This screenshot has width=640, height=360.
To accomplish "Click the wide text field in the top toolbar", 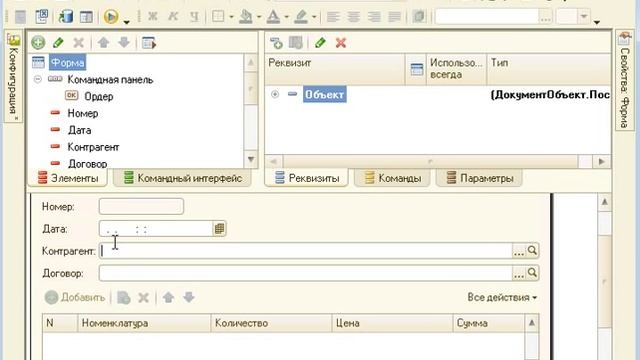I will tap(487, 17).
